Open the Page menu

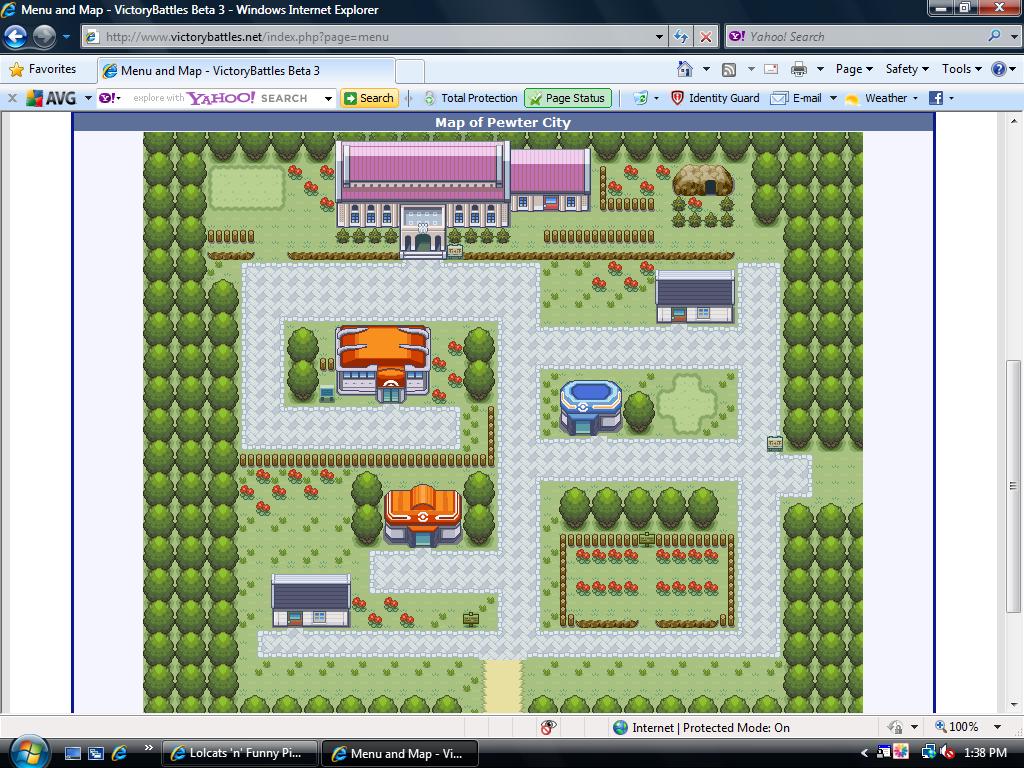(x=854, y=69)
